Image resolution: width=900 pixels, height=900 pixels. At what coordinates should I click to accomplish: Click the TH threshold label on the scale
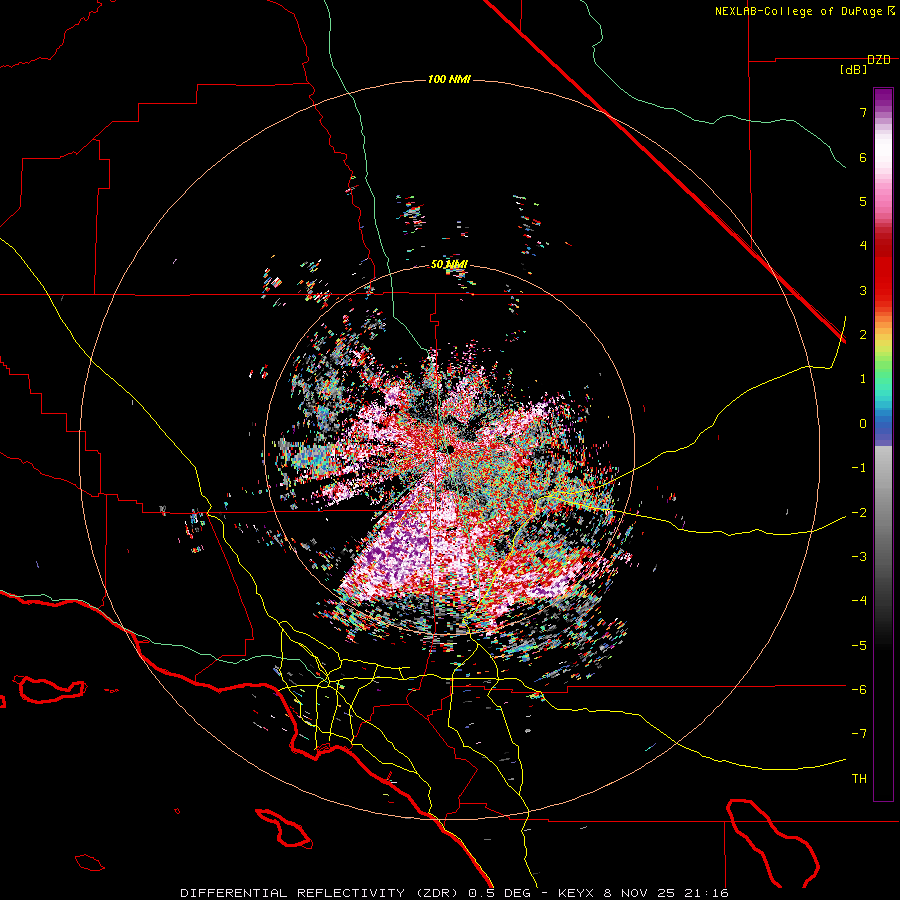[x=859, y=779]
